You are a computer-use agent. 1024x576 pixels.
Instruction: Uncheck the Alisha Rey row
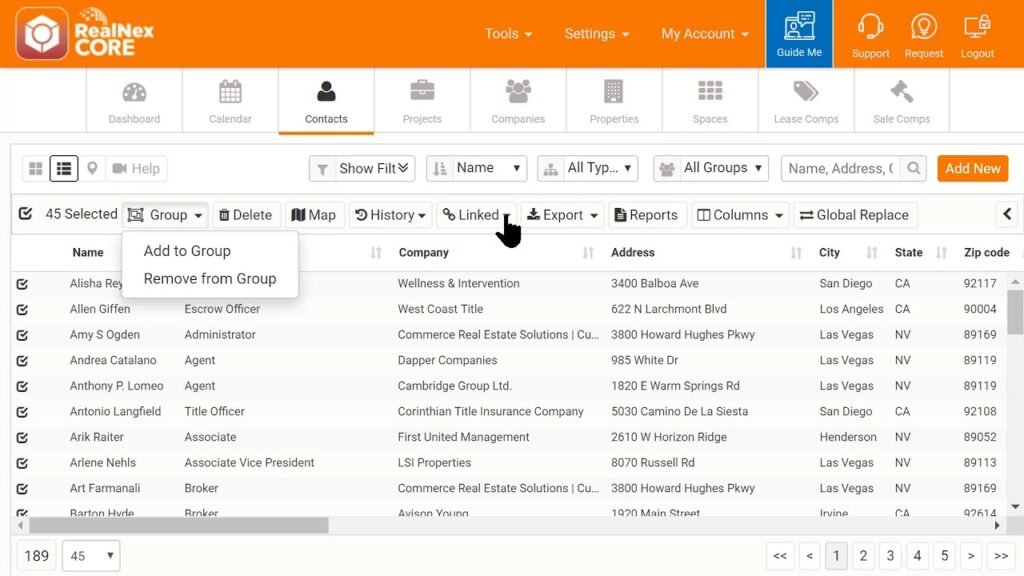coord(22,284)
